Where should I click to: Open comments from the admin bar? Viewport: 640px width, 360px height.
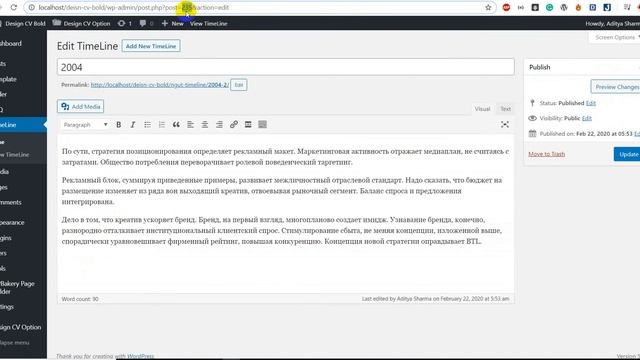click(146, 24)
